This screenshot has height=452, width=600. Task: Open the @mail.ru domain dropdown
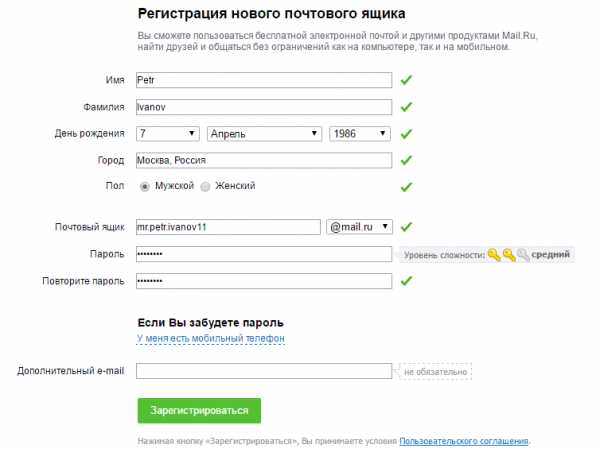359,227
